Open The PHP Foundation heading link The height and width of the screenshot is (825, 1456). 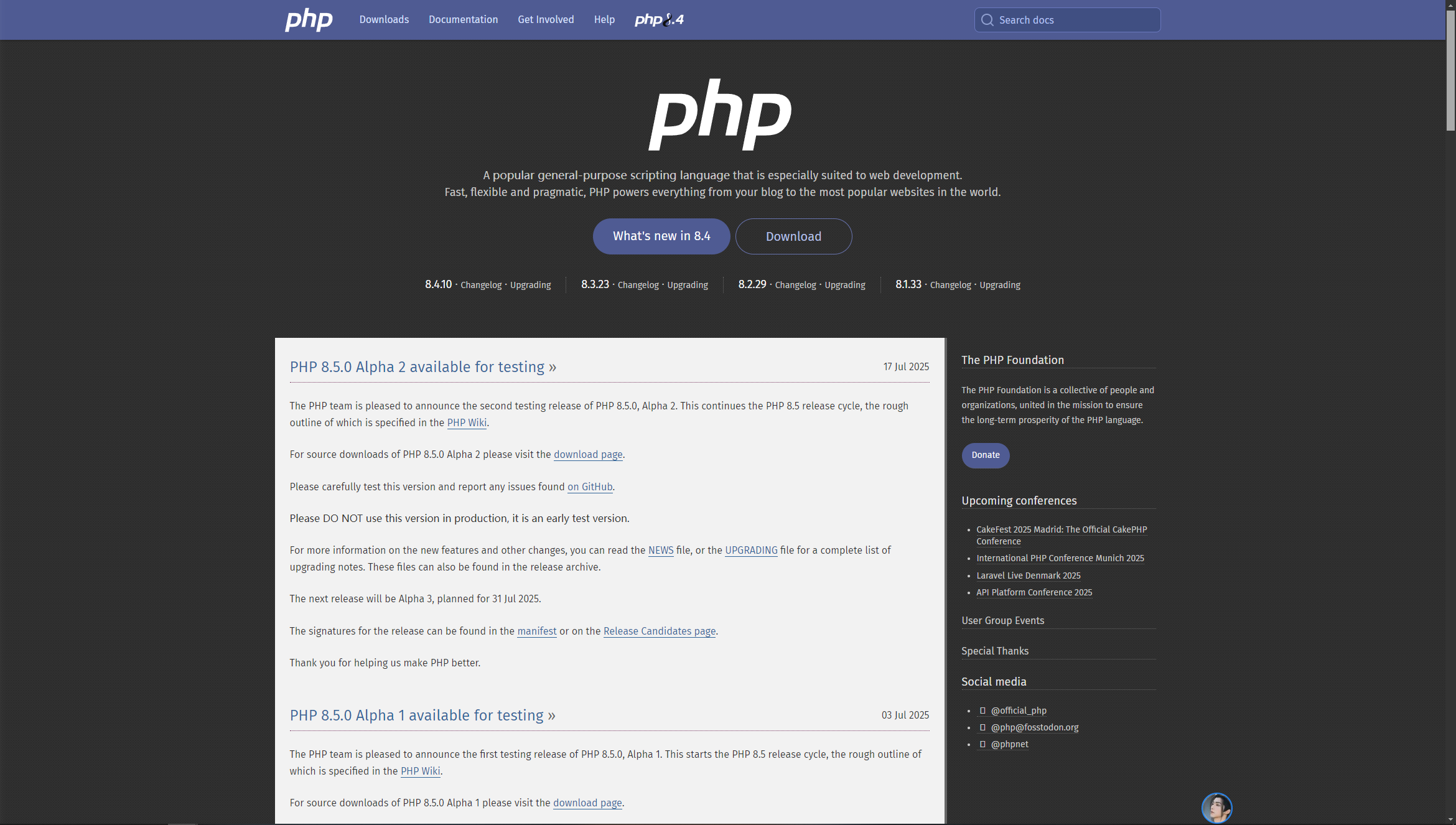tap(1012, 360)
